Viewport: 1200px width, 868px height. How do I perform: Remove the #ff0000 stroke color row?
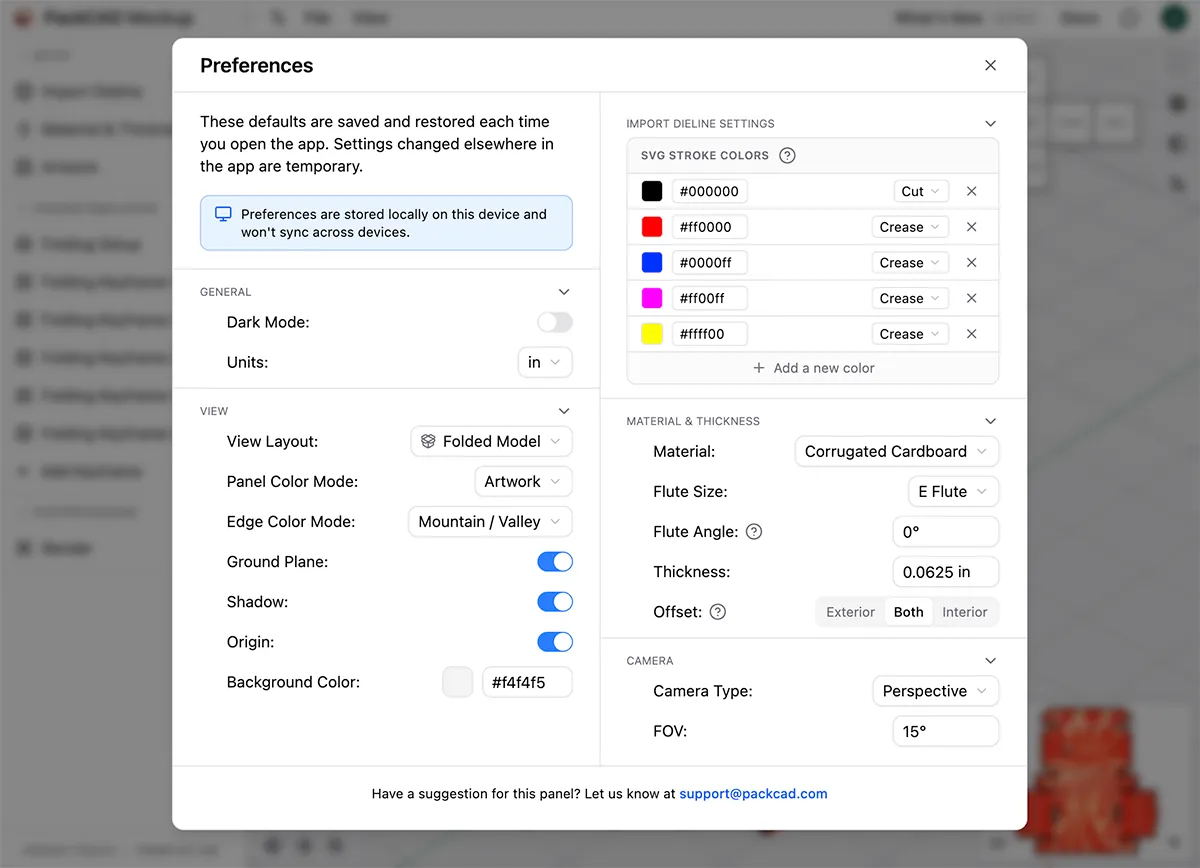(x=971, y=227)
